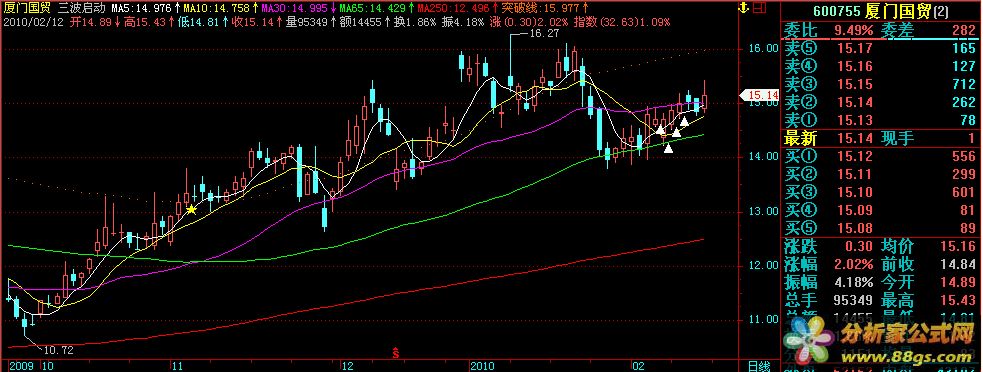Click the yellow anchor icon above the price axis
Viewport: 983px width, 372px height.
coord(744,8)
